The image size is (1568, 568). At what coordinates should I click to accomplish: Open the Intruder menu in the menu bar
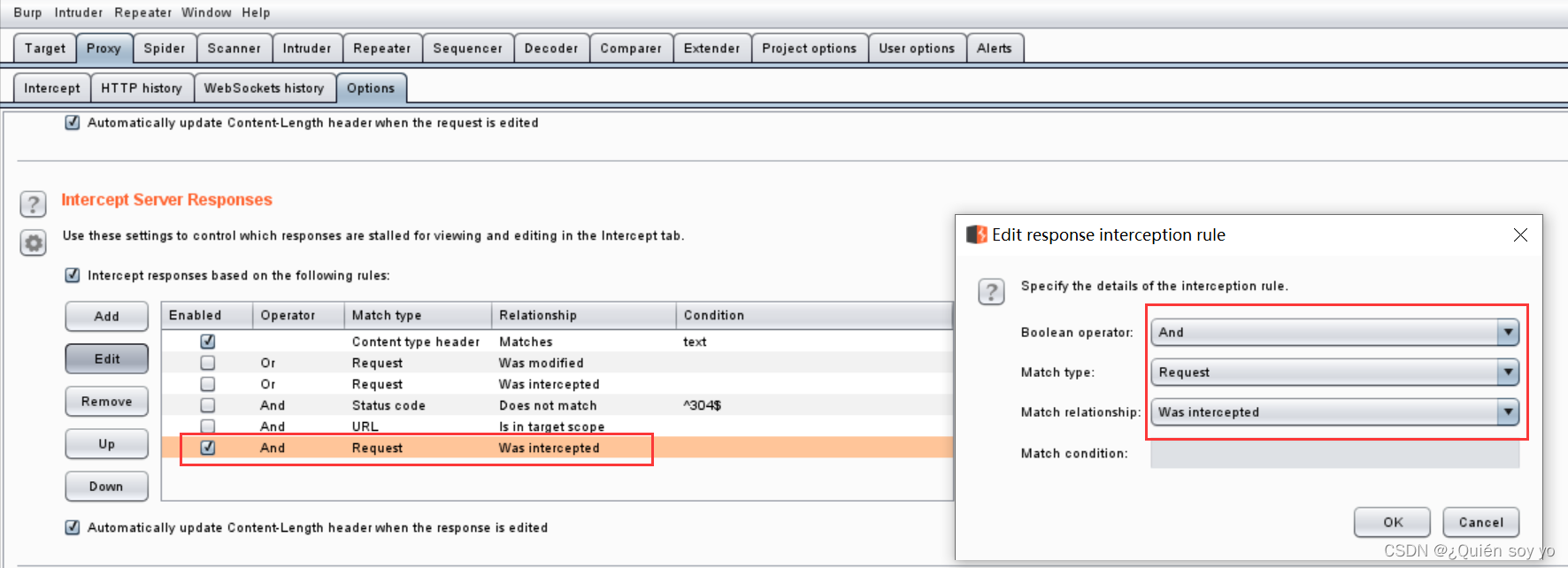click(x=79, y=12)
